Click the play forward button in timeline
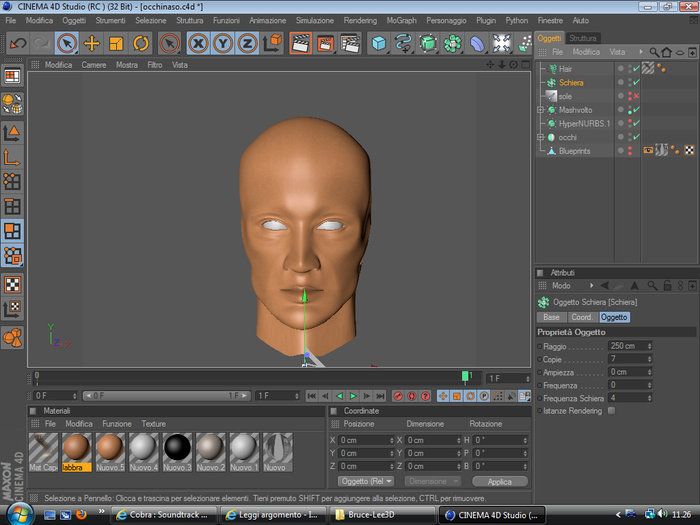 click(x=353, y=396)
